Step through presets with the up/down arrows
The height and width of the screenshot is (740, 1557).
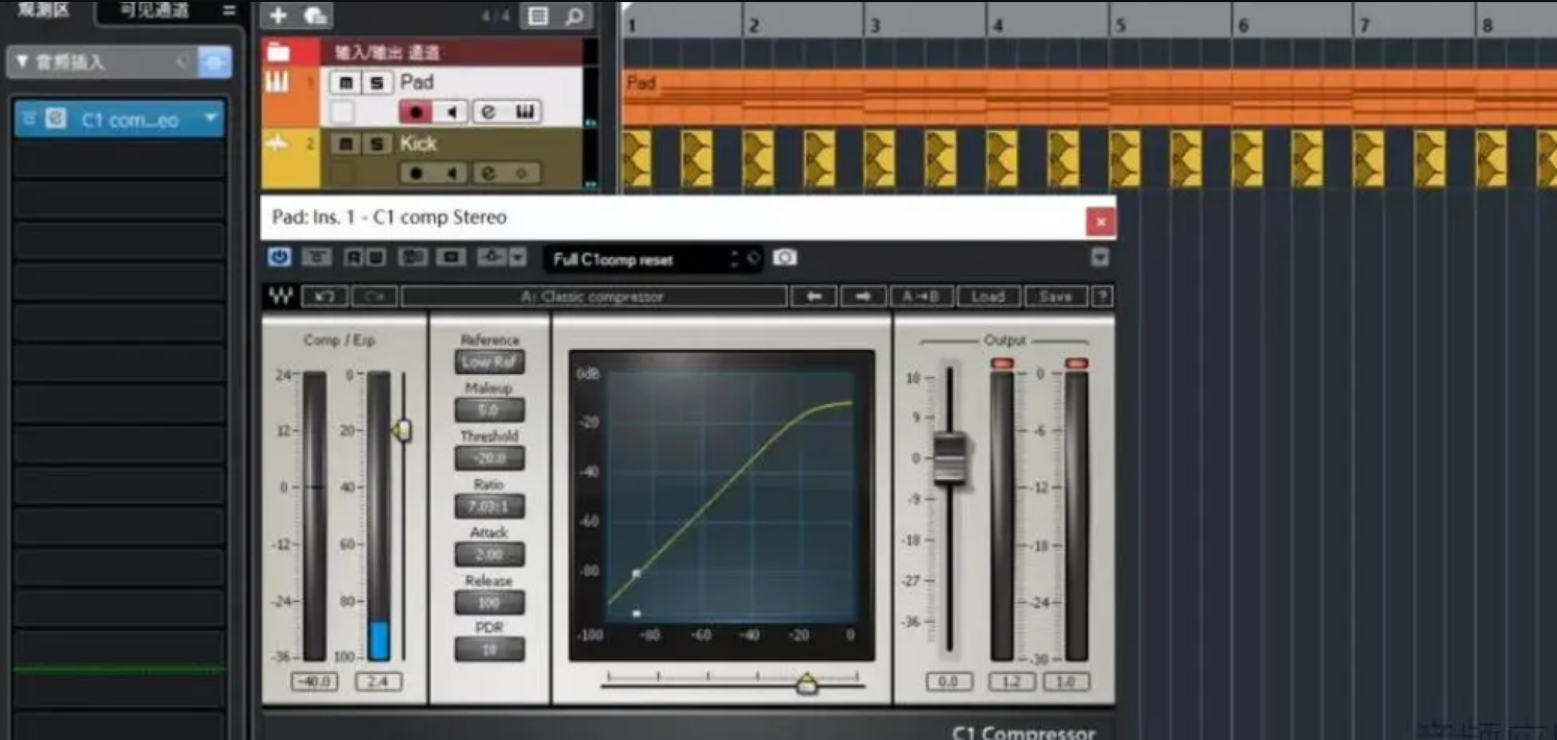(x=735, y=259)
